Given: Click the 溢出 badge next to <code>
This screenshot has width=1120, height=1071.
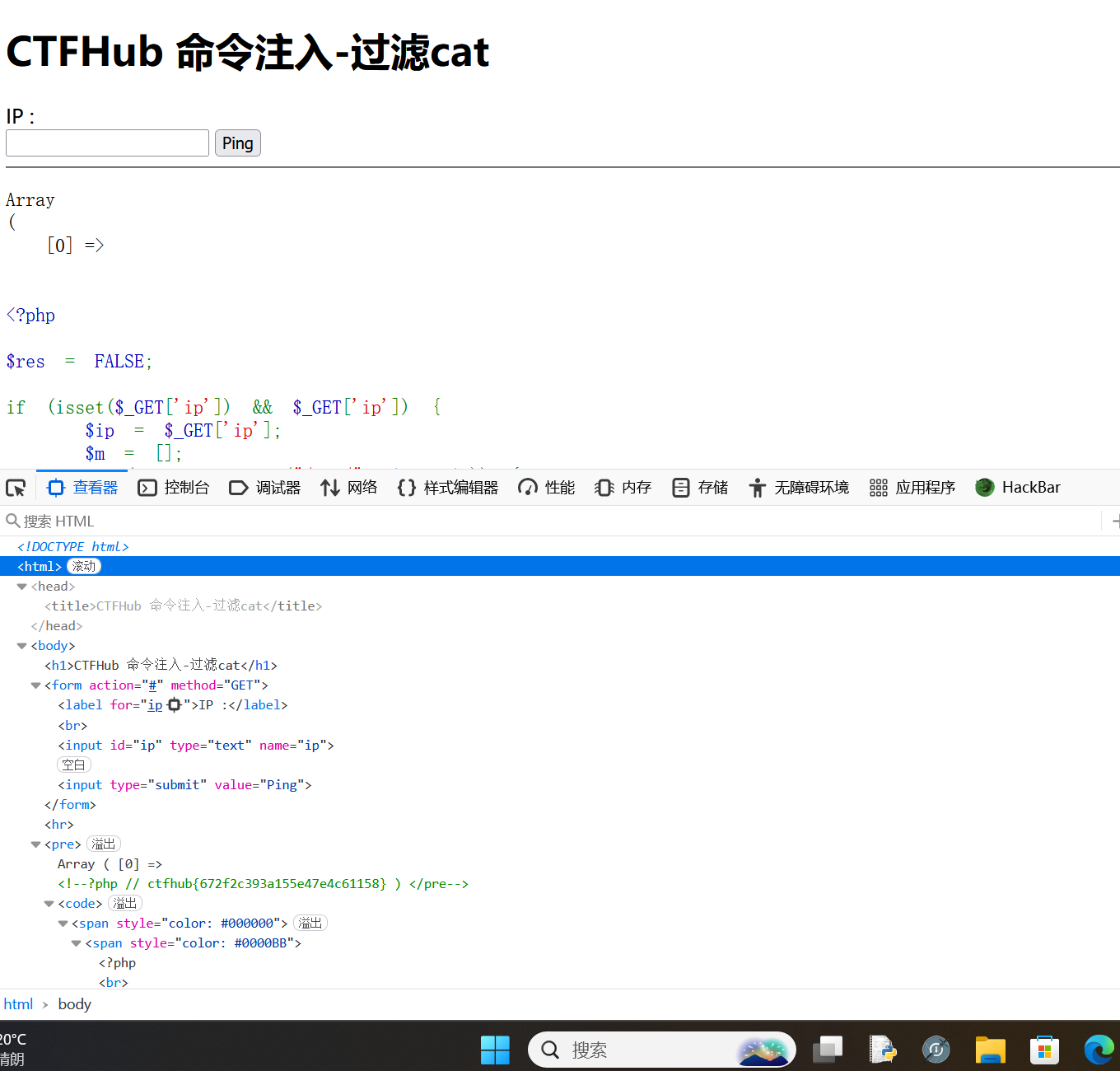Looking at the screenshot, I should tap(125, 903).
